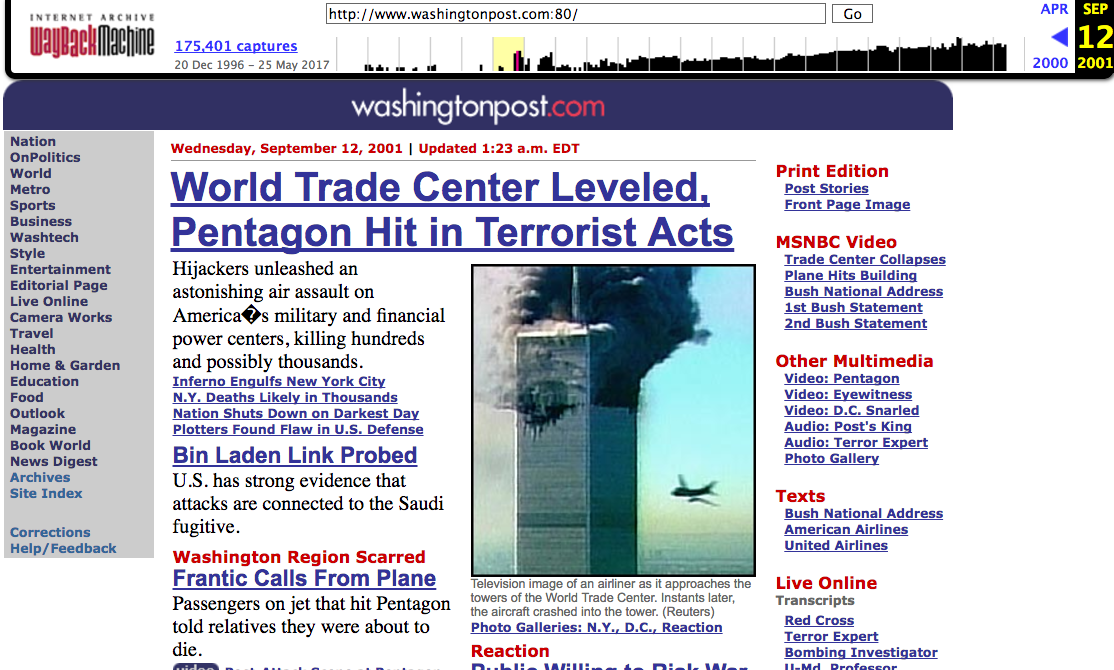This screenshot has width=1114, height=670.
Task: Open Post Stories under Print Edition
Action: point(826,188)
